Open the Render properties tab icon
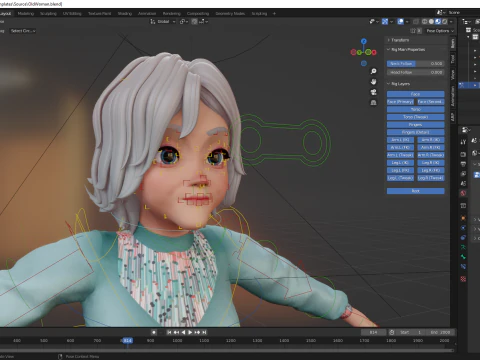The height and width of the screenshot is (360, 480). pos(463,155)
